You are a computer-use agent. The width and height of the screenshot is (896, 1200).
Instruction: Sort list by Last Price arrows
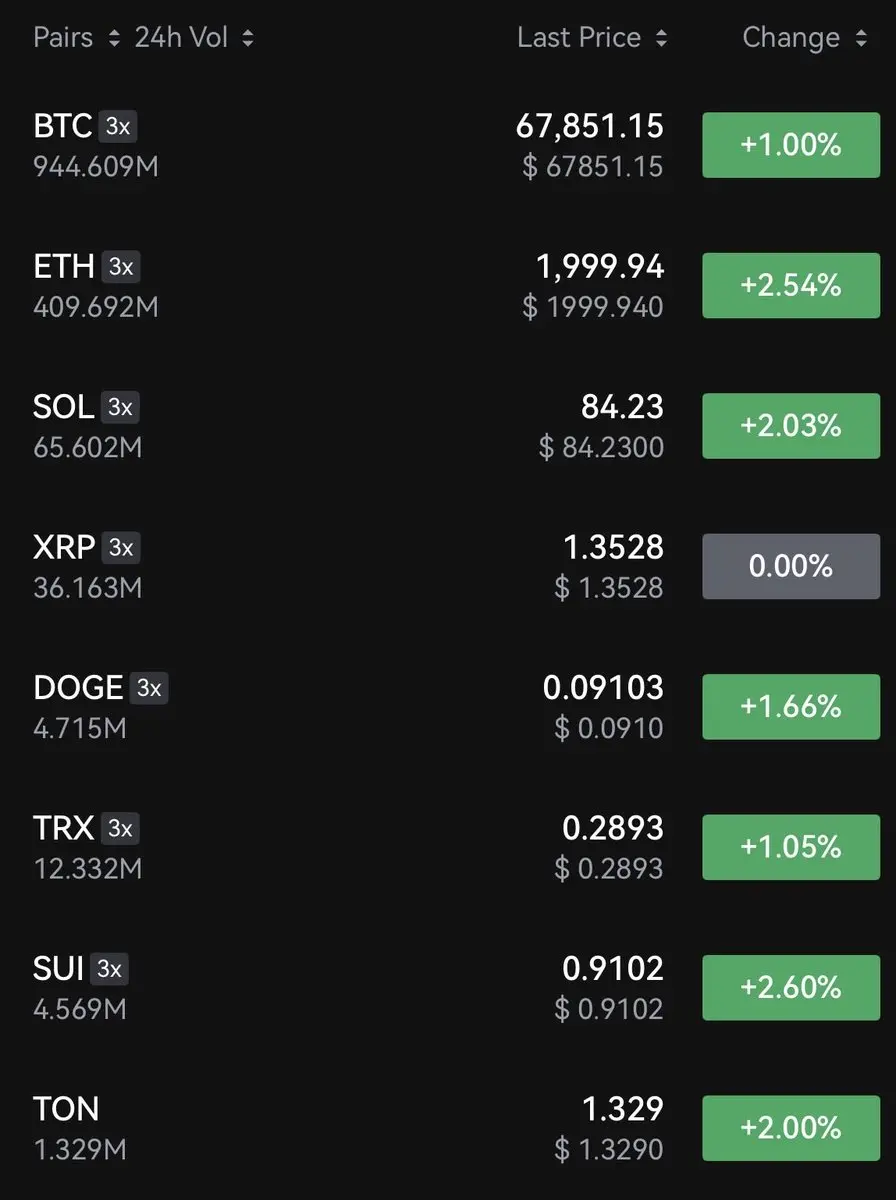coord(661,38)
